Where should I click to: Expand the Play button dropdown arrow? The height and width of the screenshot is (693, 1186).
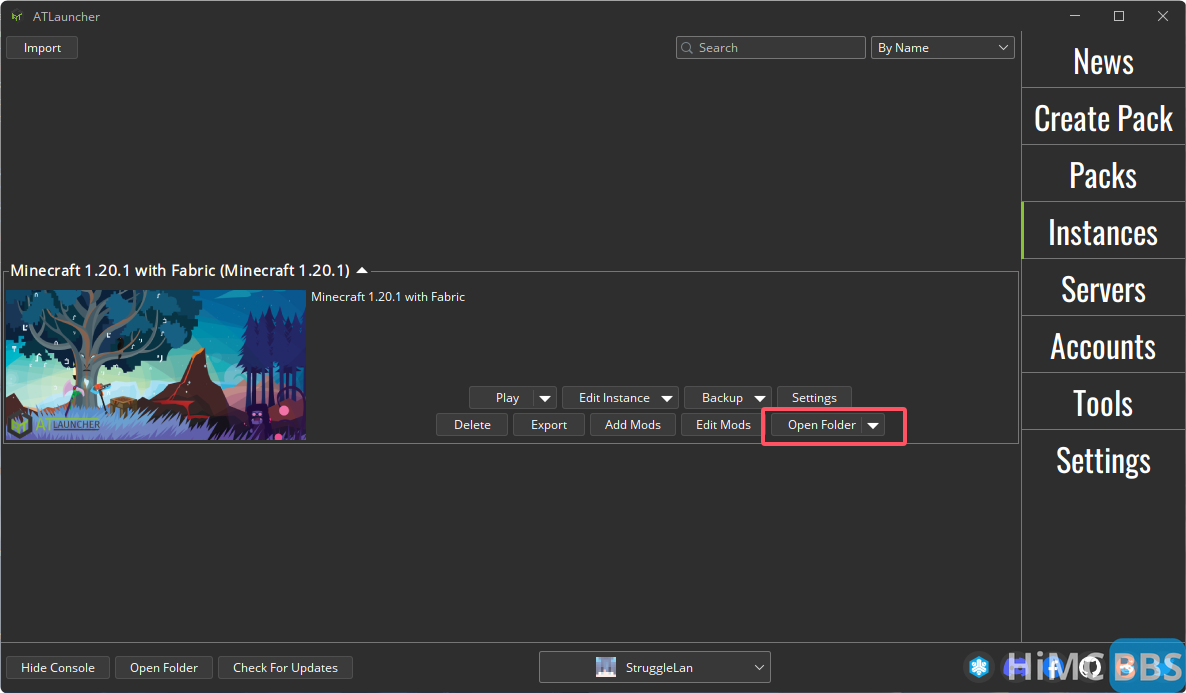click(x=545, y=398)
